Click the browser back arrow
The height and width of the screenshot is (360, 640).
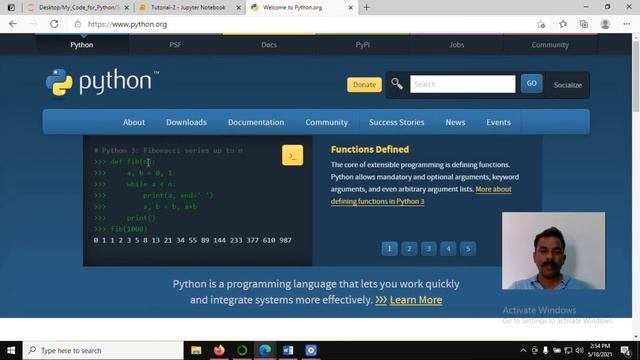click(13, 24)
